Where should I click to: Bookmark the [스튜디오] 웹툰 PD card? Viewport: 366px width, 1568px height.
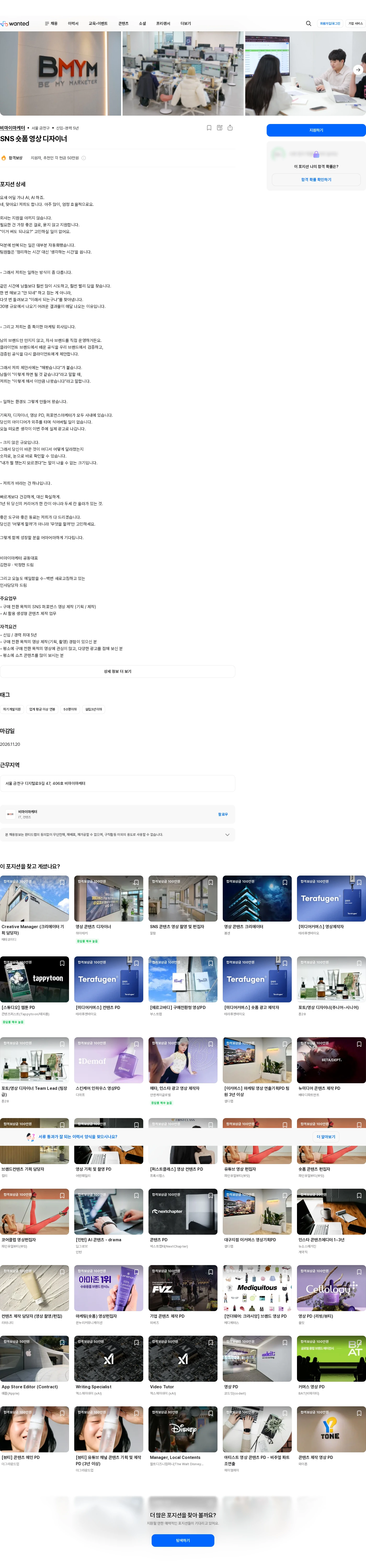click(62, 963)
